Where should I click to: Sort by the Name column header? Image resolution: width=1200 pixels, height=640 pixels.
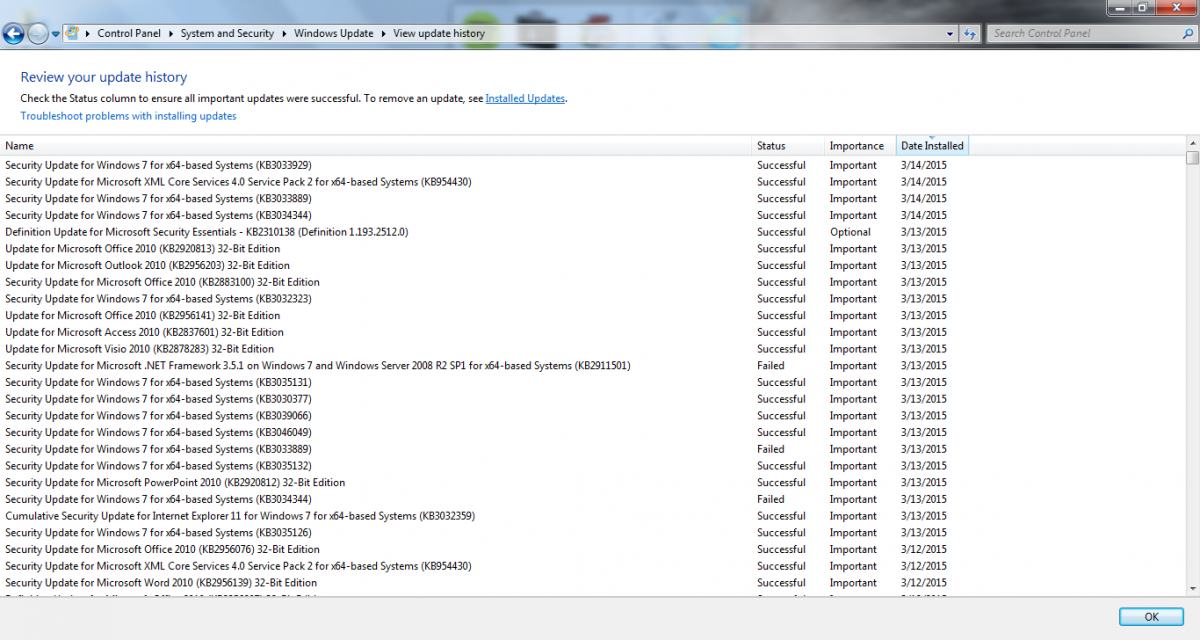pos(376,146)
